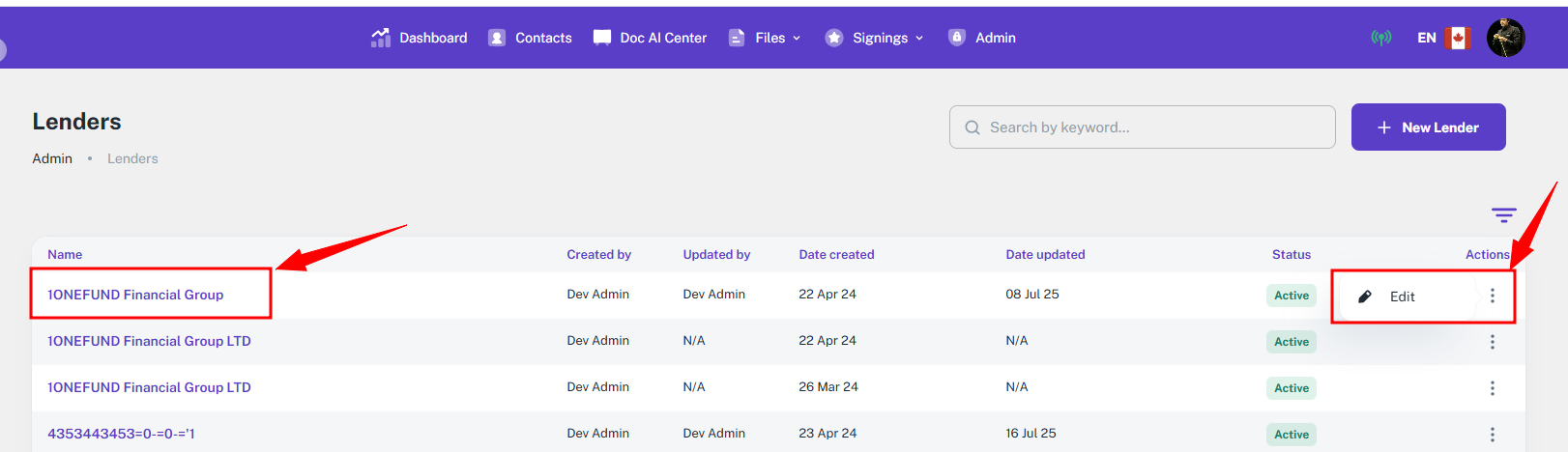This screenshot has height=452, width=1568.
Task: Click the Doc AI Center monitor icon
Action: (601, 38)
